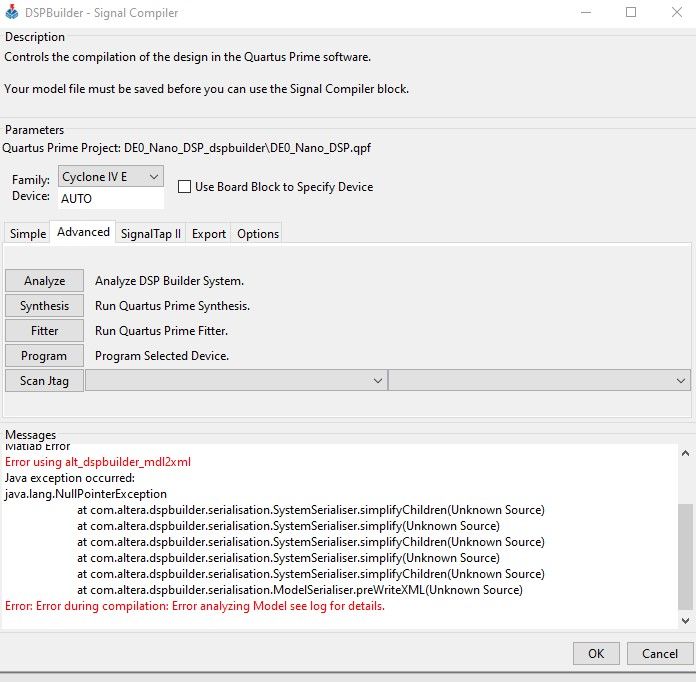The height and width of the screenshot is (682, 696).
Task: Click the Scan Jtag button
Action: (x=44, y=381)
